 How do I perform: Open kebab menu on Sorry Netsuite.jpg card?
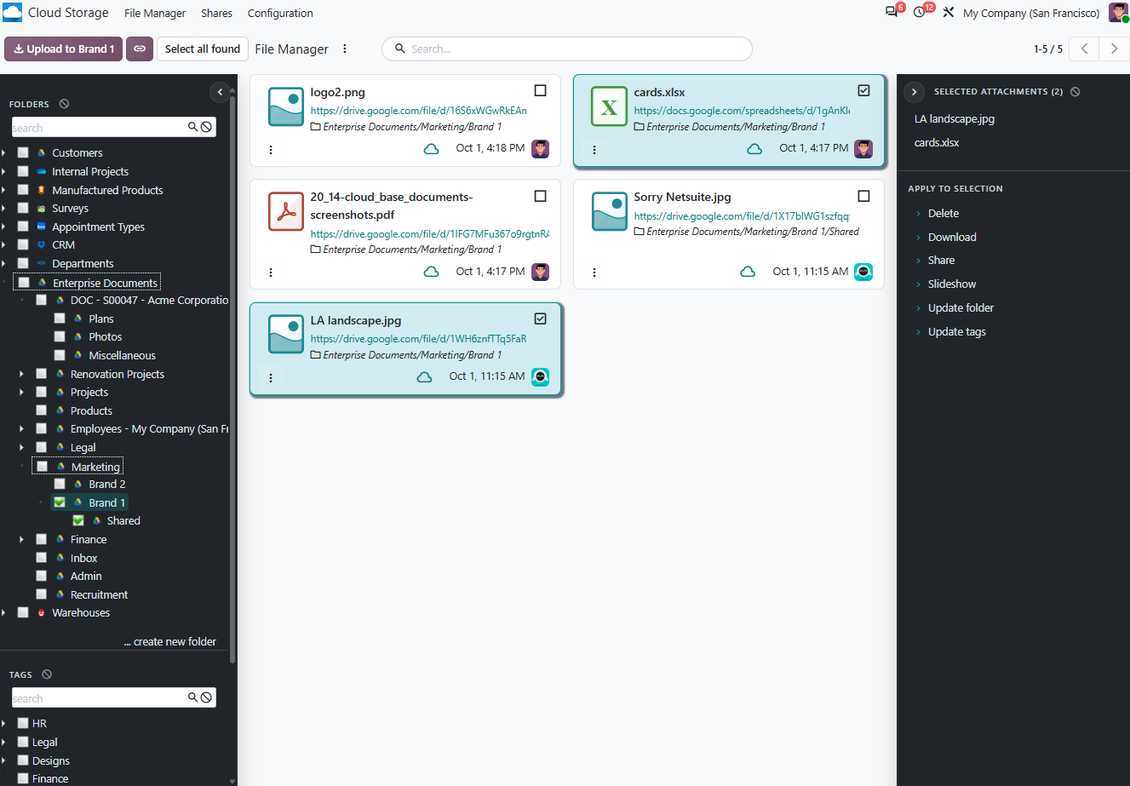click(595, 272)
